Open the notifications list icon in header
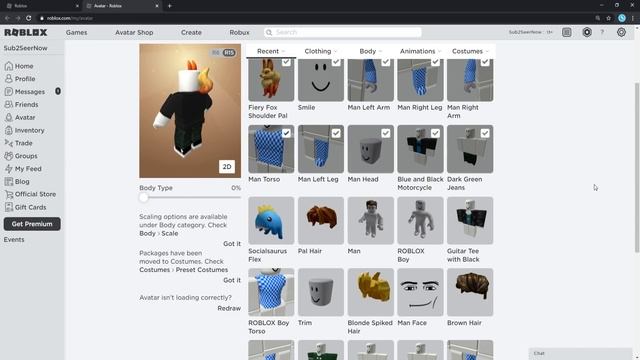This screenshot has height=360, width=640. (x=567, y=32)
